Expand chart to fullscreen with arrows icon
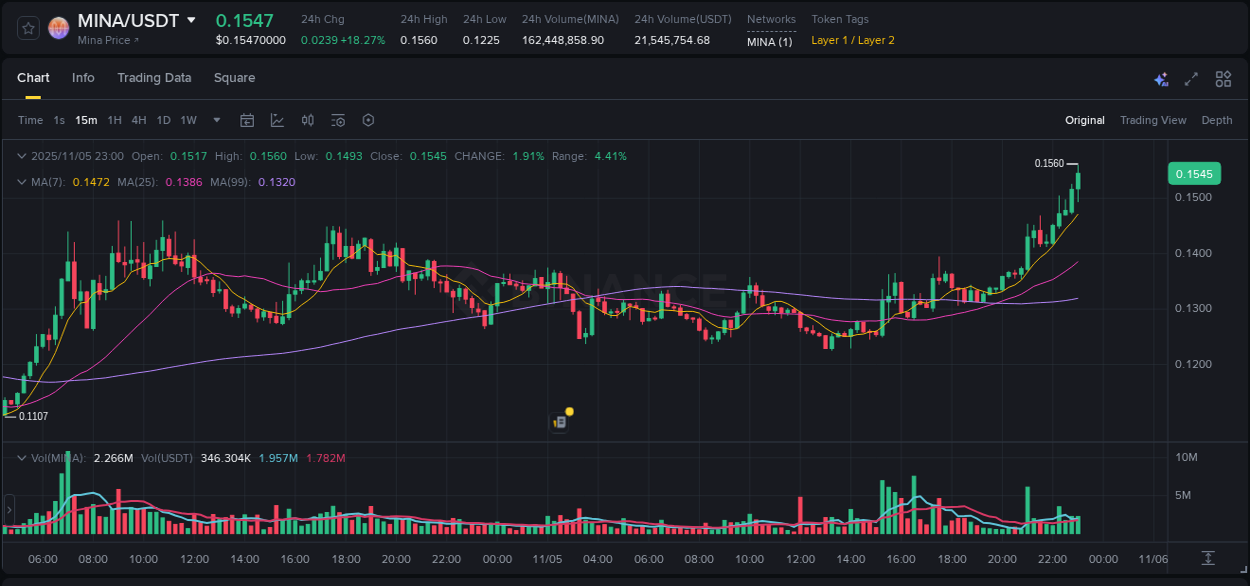The width and height of the screenshot is (1250, 586). (1191, 78)
